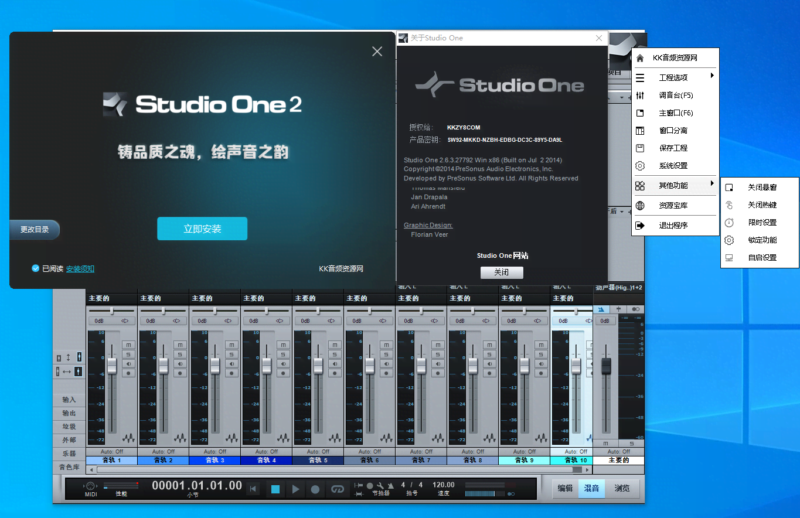Open the 安装须知 link in installer
The width and height of the screenshot is (800, 518).
coord(80,268)
